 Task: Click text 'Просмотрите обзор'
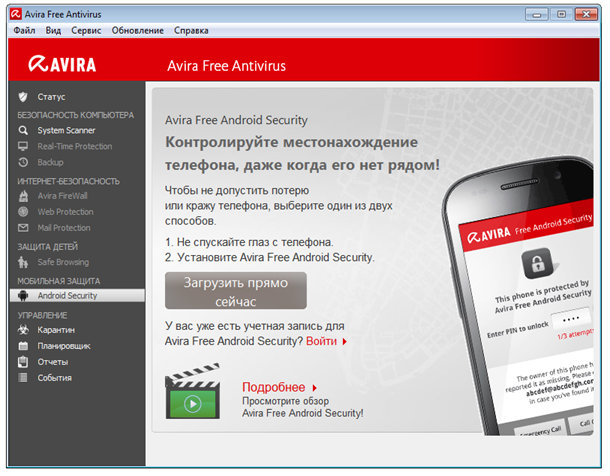[286, 401]
